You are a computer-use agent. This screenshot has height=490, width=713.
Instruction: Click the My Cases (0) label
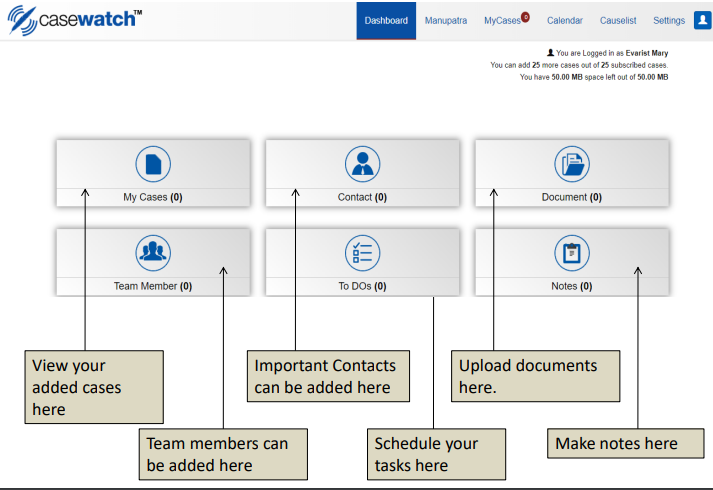[153, 197]
